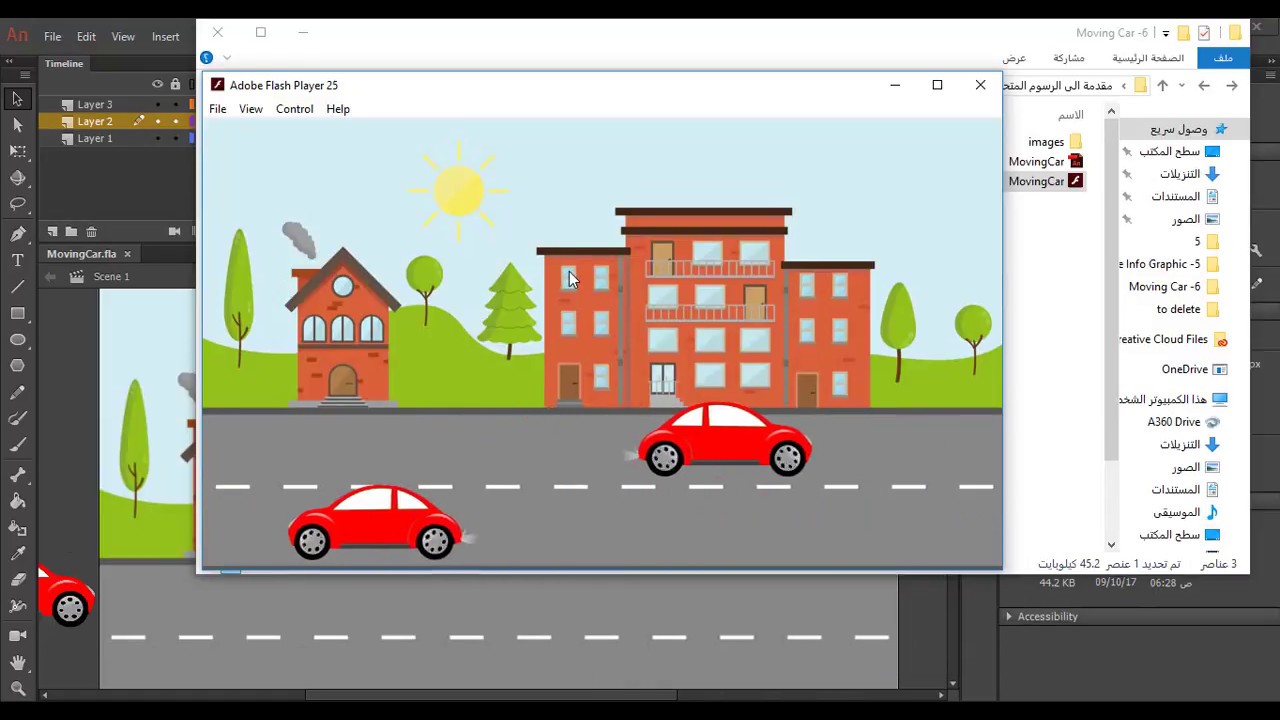Toggle lock dot of Layer 2
The width and height of the screenshot is (1280, 720).
(x=175, y=121)
